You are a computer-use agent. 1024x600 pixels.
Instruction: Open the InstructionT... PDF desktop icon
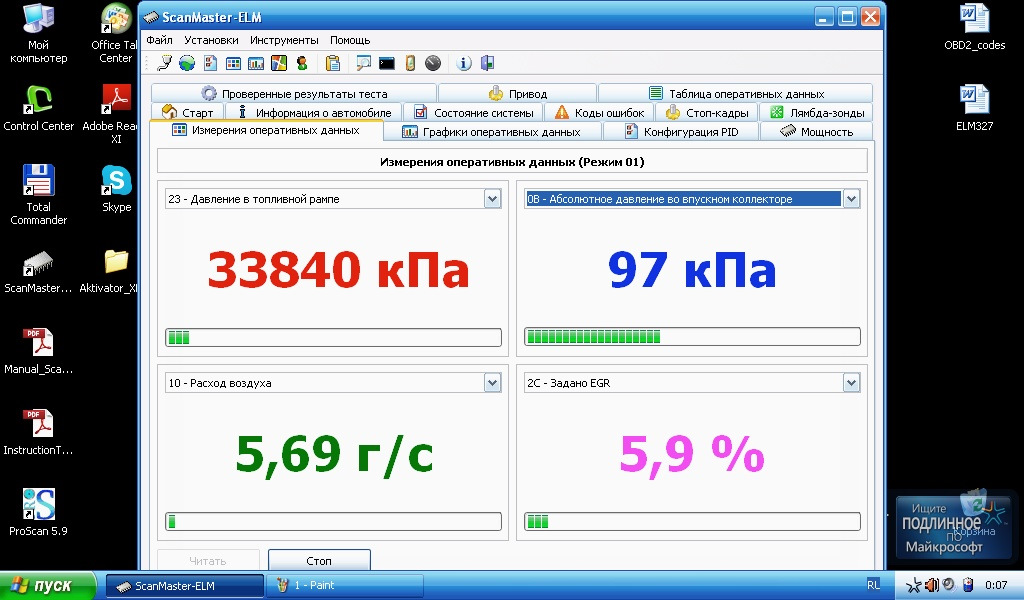(x=39, y=432)
